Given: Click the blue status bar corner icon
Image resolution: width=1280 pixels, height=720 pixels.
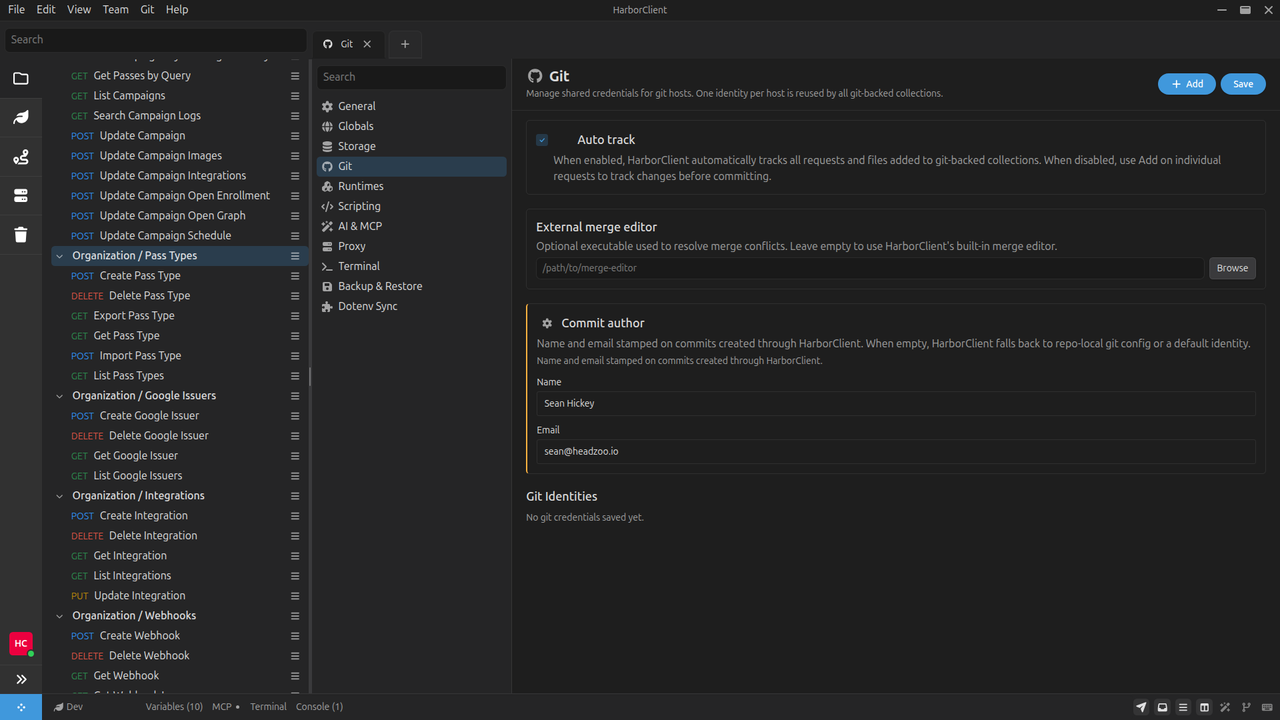Looking at the screenshot, I should (21, 707).
